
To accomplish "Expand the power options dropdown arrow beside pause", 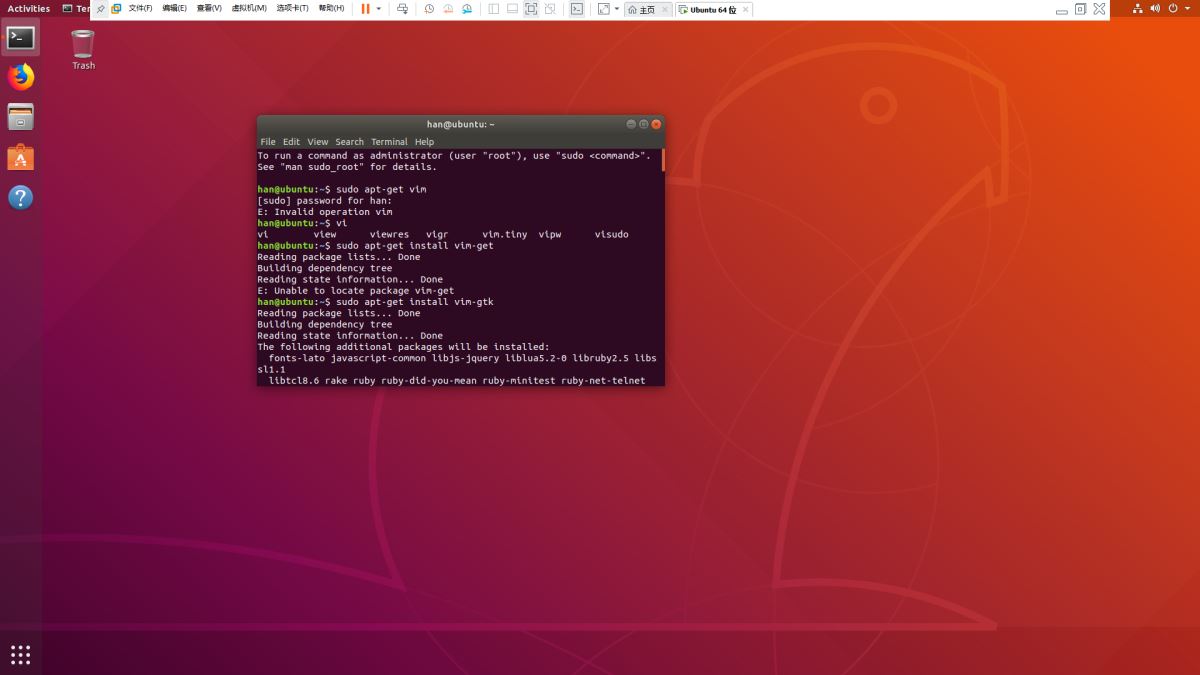I will [x=378, y=9].
